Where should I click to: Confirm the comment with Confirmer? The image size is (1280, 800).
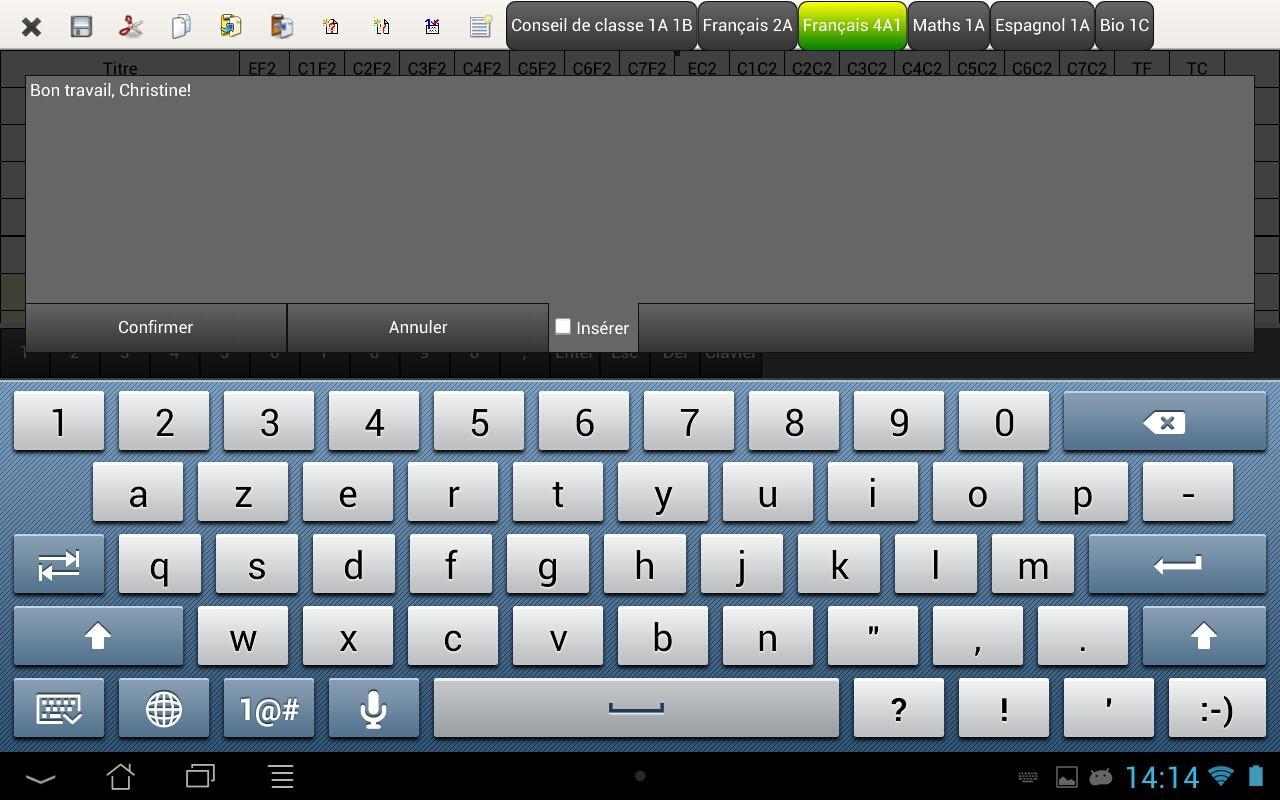155,327
